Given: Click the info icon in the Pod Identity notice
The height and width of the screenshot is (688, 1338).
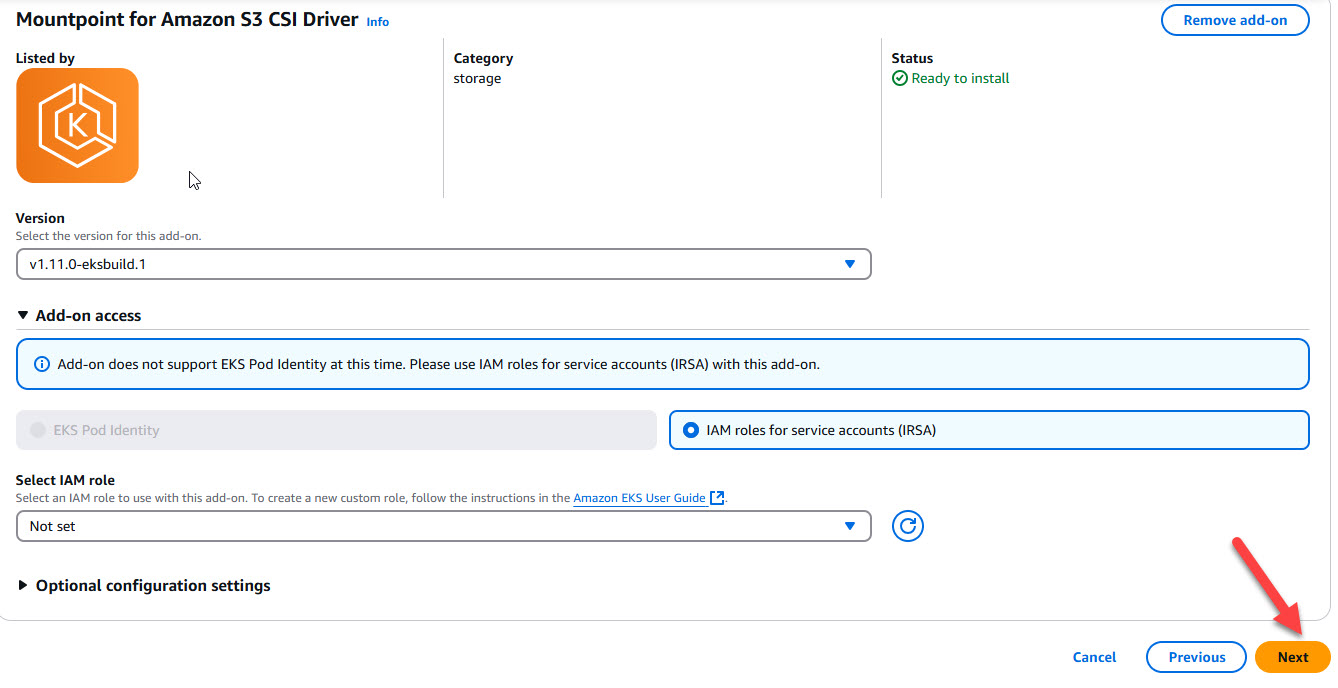Looking at the screenshot, I should (41, 364).
